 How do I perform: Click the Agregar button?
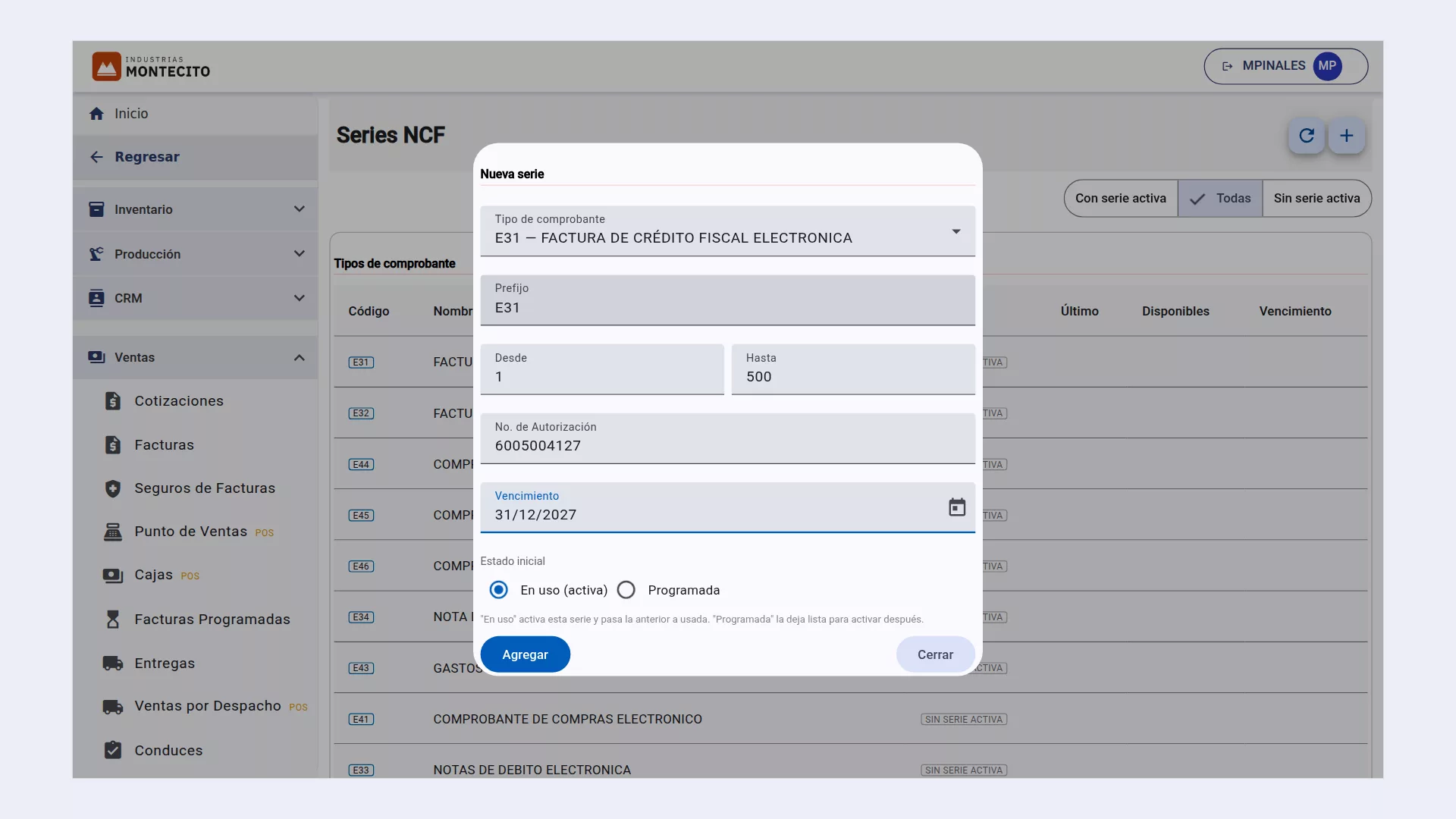click(525, 654)
